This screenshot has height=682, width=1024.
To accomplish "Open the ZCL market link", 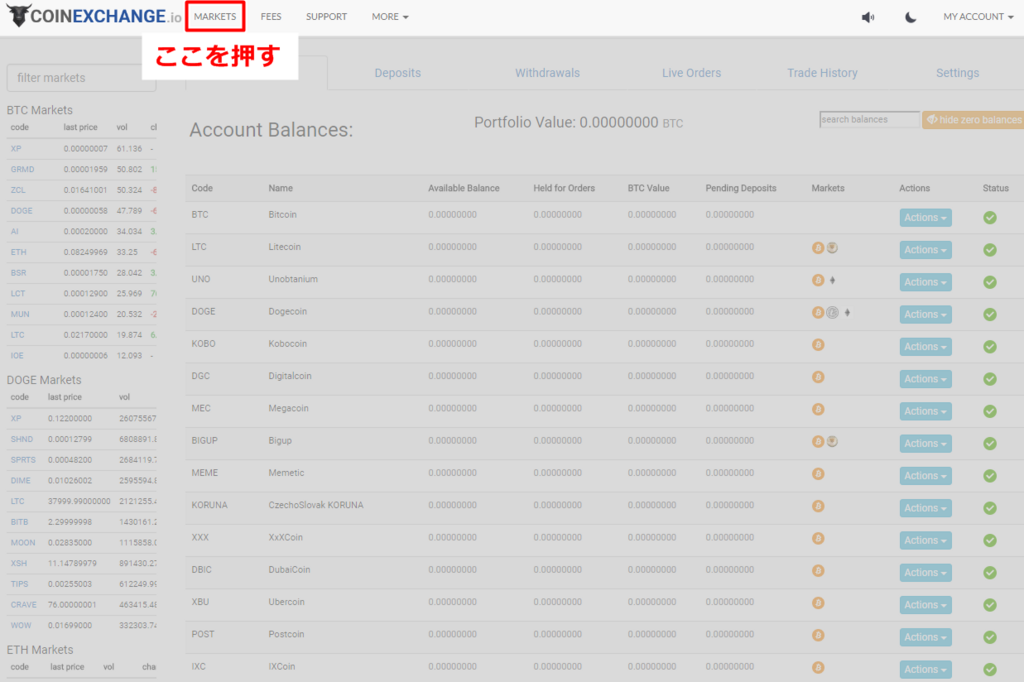I will click(18, 190).
